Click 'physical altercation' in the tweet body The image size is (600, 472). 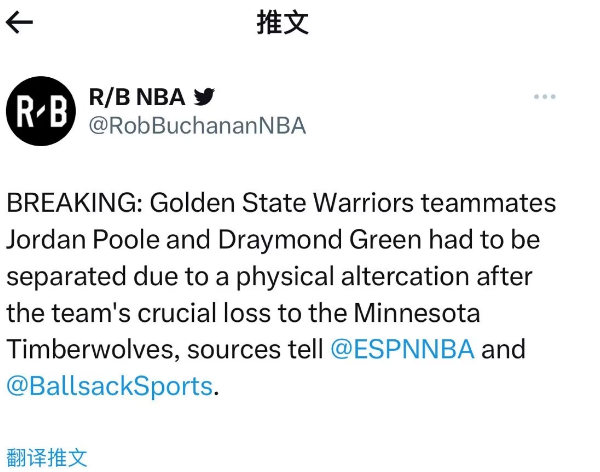point(352,277)
